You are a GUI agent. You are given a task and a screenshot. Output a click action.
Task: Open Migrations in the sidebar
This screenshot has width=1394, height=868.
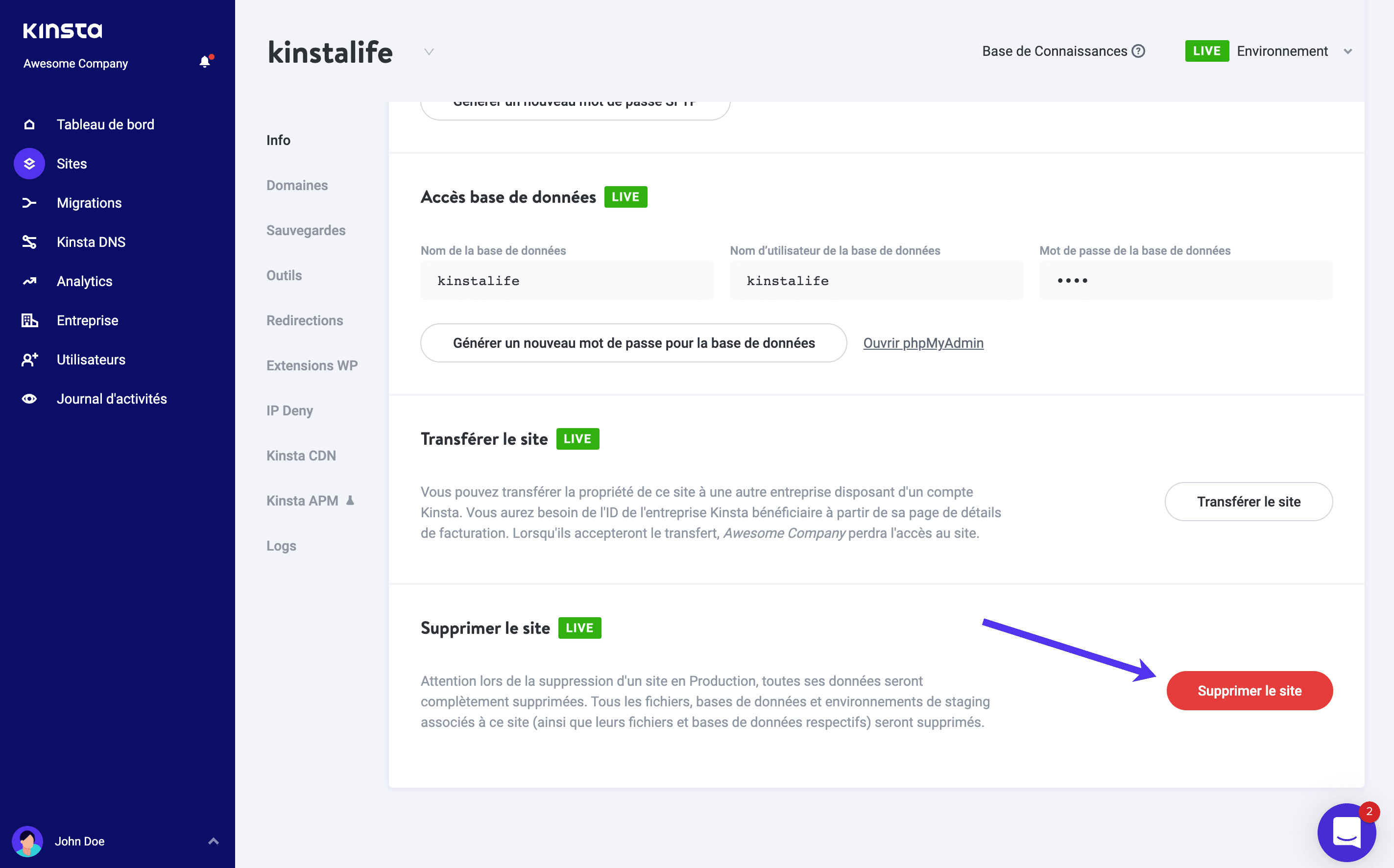[89, 203]
